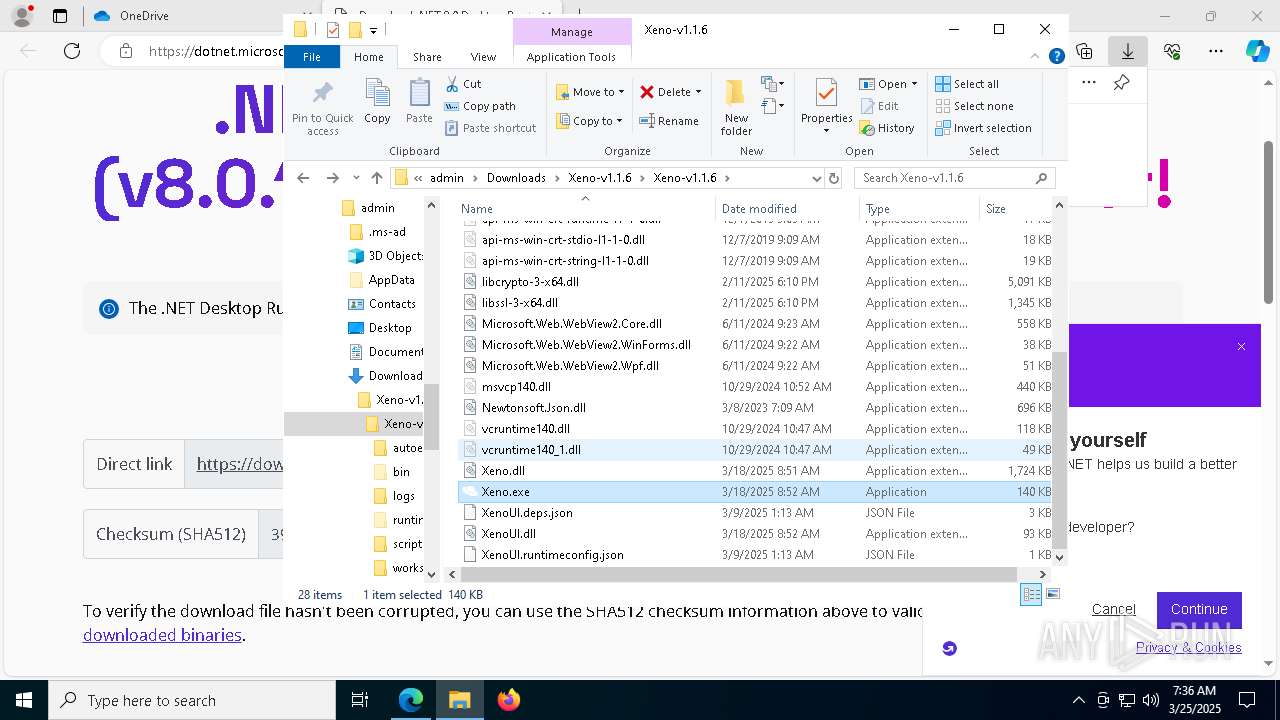
Task: Click the Edit command in Open group
Action: pos(879,106)
